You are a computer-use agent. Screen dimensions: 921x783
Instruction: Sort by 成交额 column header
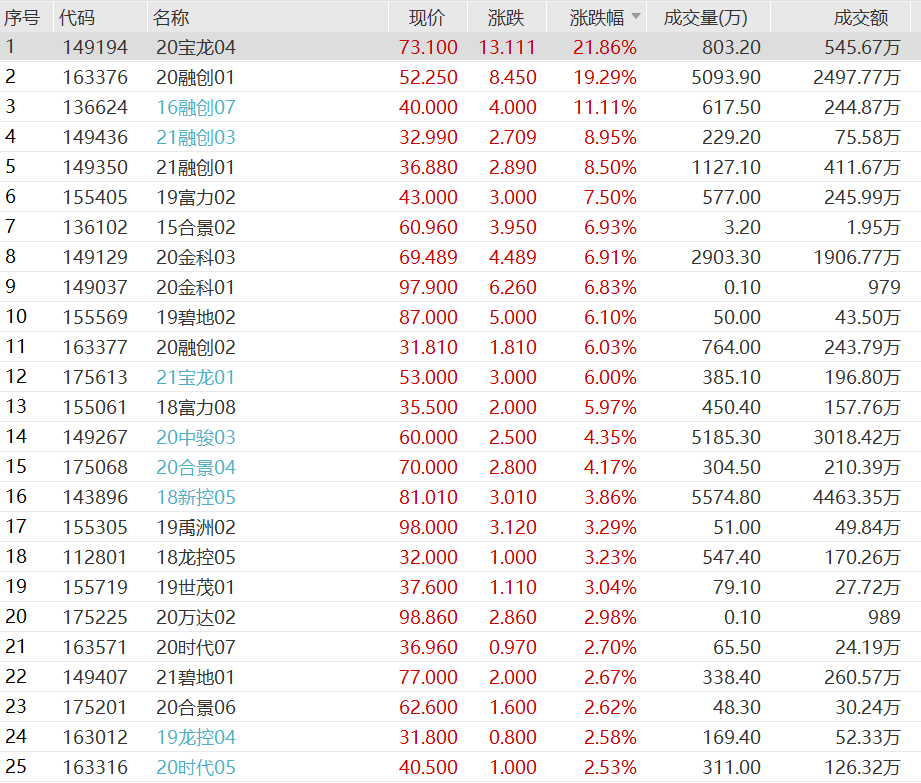[861, 18]
